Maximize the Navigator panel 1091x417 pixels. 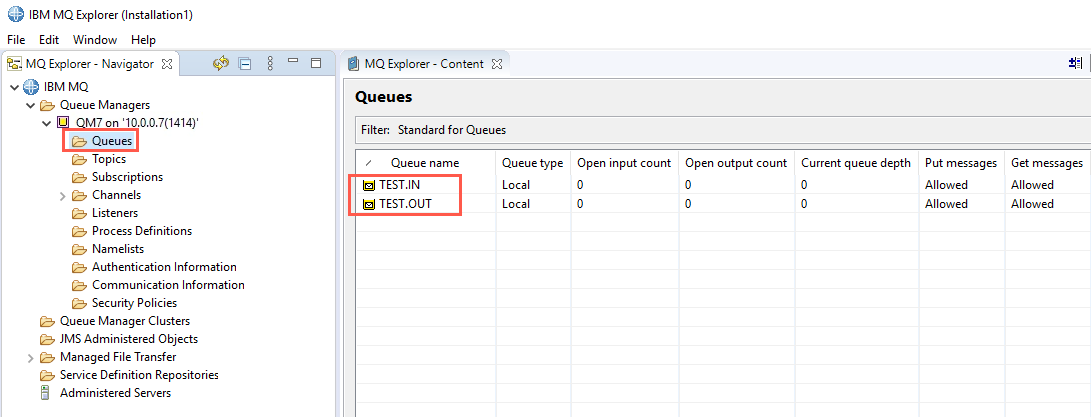point(316,63)
